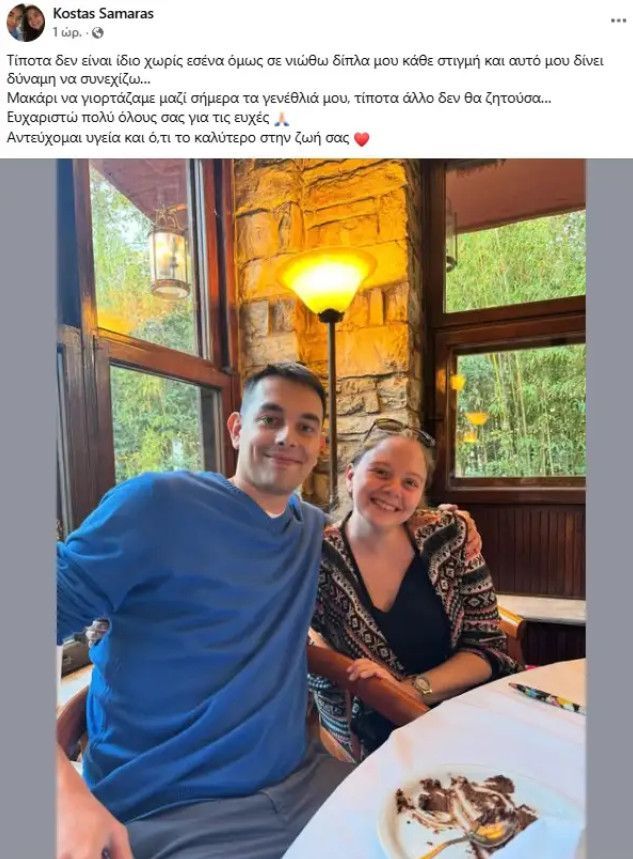The height and width of the screenshot is (859, 633).
Task: Open the three-dot post options menu
Action: [x=618, y=21]
